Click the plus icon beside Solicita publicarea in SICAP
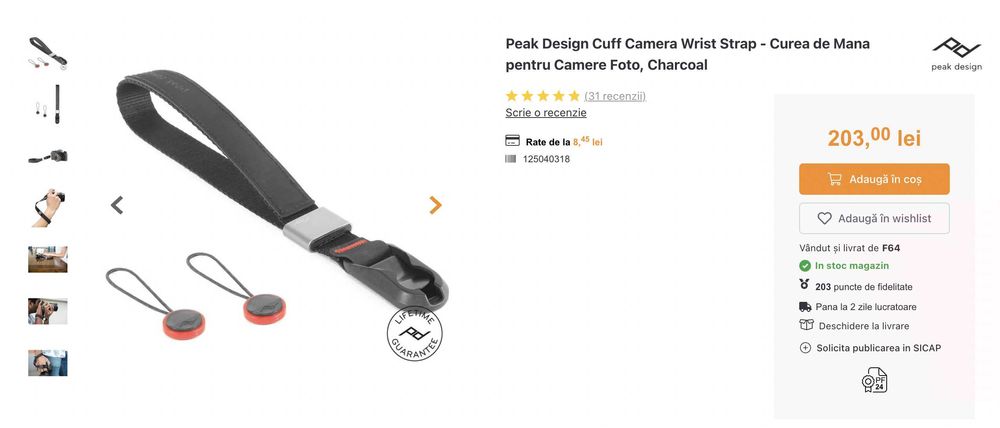 805,348
